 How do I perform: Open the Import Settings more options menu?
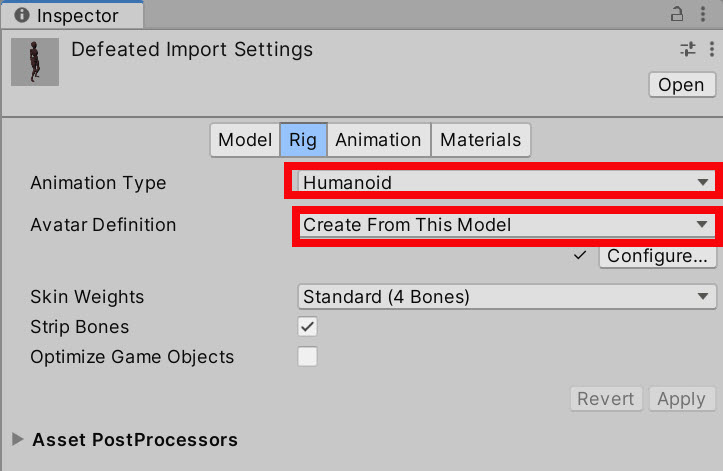(x=712, y=49)
